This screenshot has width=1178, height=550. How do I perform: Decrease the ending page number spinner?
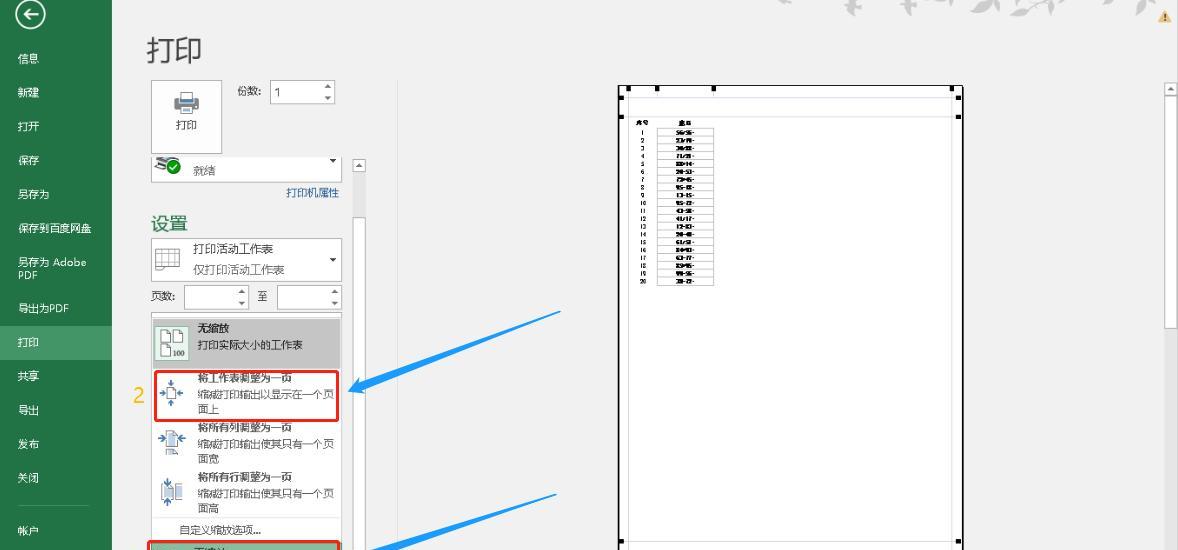pyautogui.click(x=335, y=303)
